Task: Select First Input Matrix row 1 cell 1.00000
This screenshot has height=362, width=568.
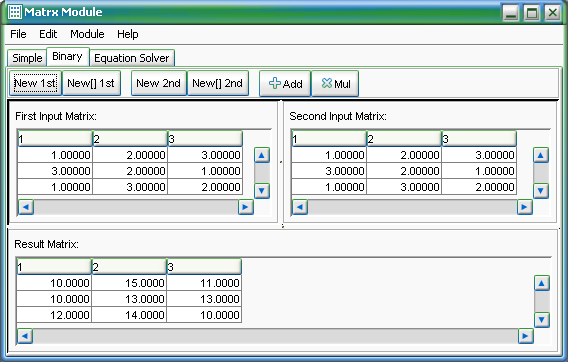Action: [x=55, y=155]
